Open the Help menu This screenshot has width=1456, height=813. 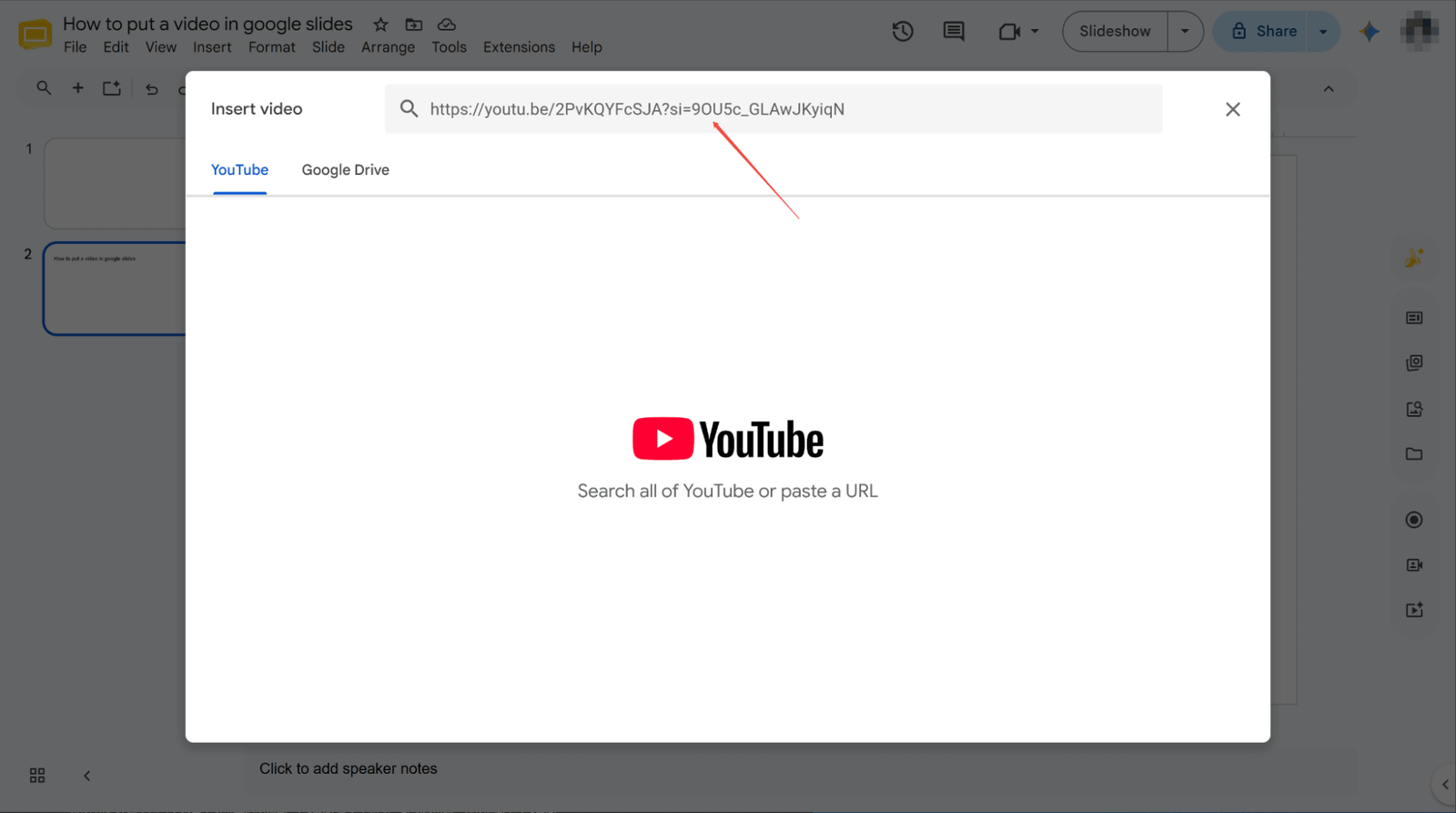pos(587,47)
